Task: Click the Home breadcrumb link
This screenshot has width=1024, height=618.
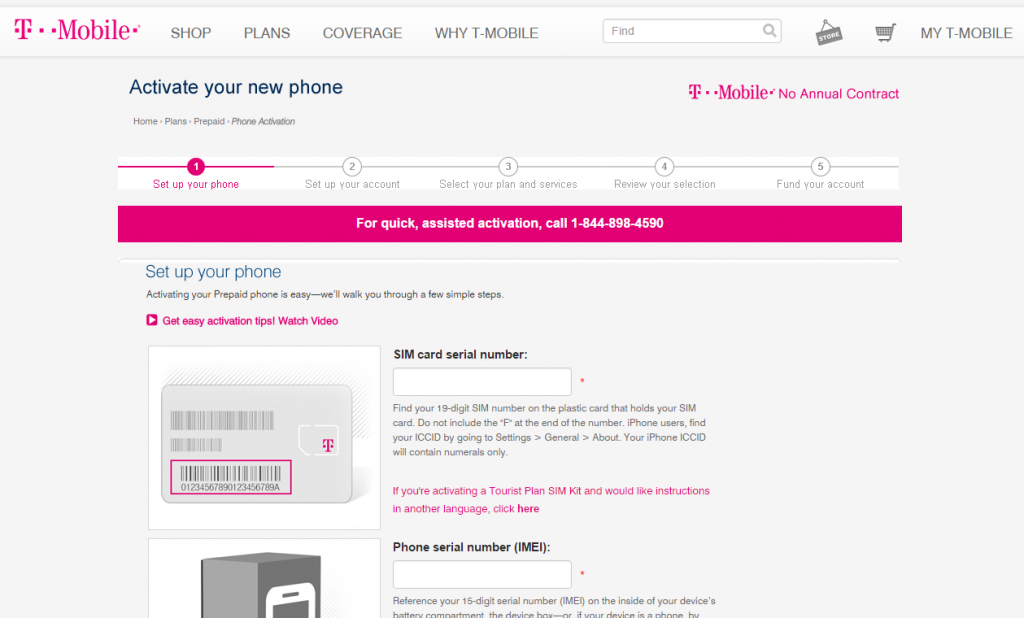Action: click(x=143, y=120)
